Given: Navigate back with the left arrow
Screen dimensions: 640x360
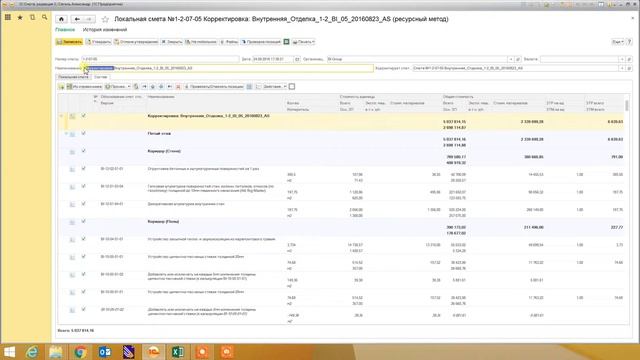Looking at the screenshot, I should pyautogui.click(x=77, y=19).
